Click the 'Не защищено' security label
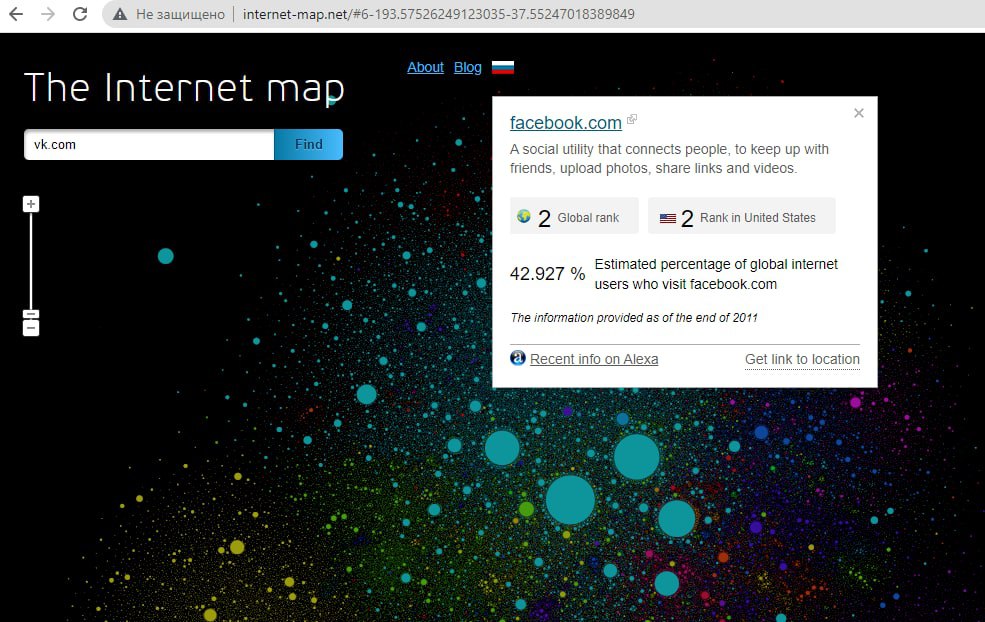The height and width of the screenshot is (622, 985). click(x=180, y=14)
